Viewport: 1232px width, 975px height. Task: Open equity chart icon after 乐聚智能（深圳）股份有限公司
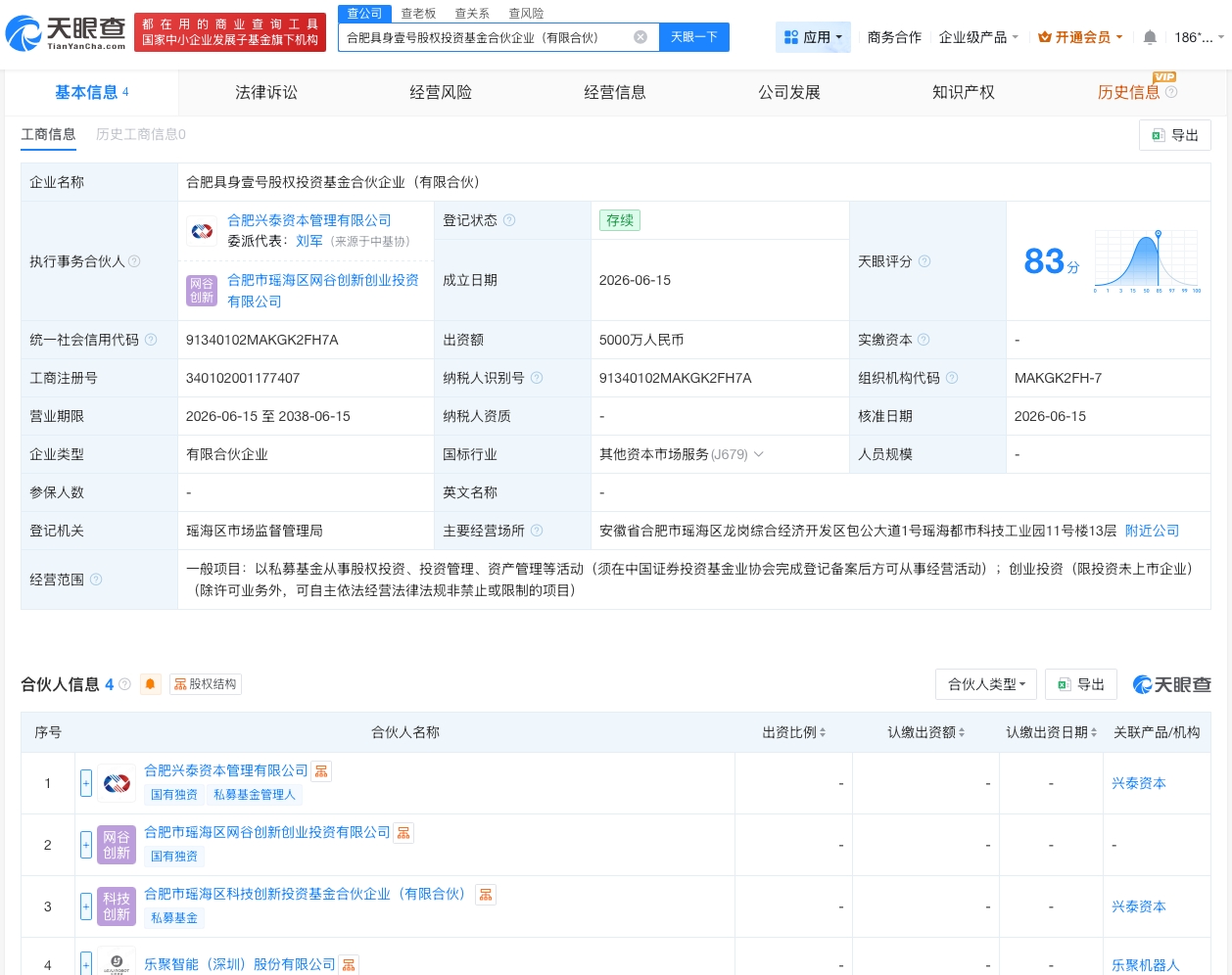click(349, 964)
